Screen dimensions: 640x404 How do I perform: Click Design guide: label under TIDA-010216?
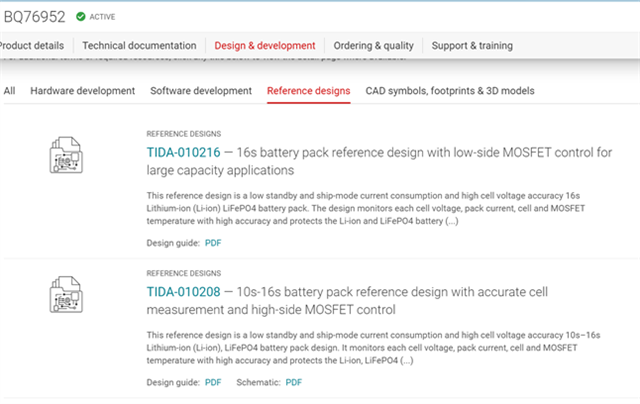pos(173,243)
